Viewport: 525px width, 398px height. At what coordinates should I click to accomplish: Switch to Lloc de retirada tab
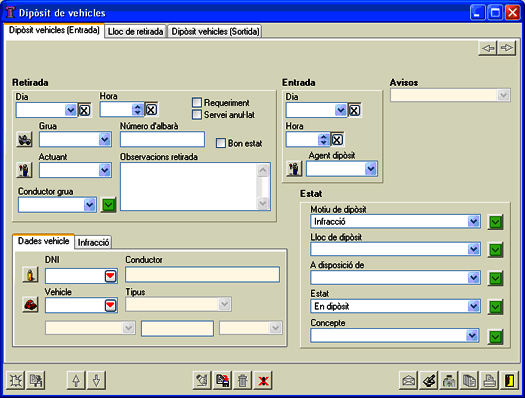pos(135,31)
